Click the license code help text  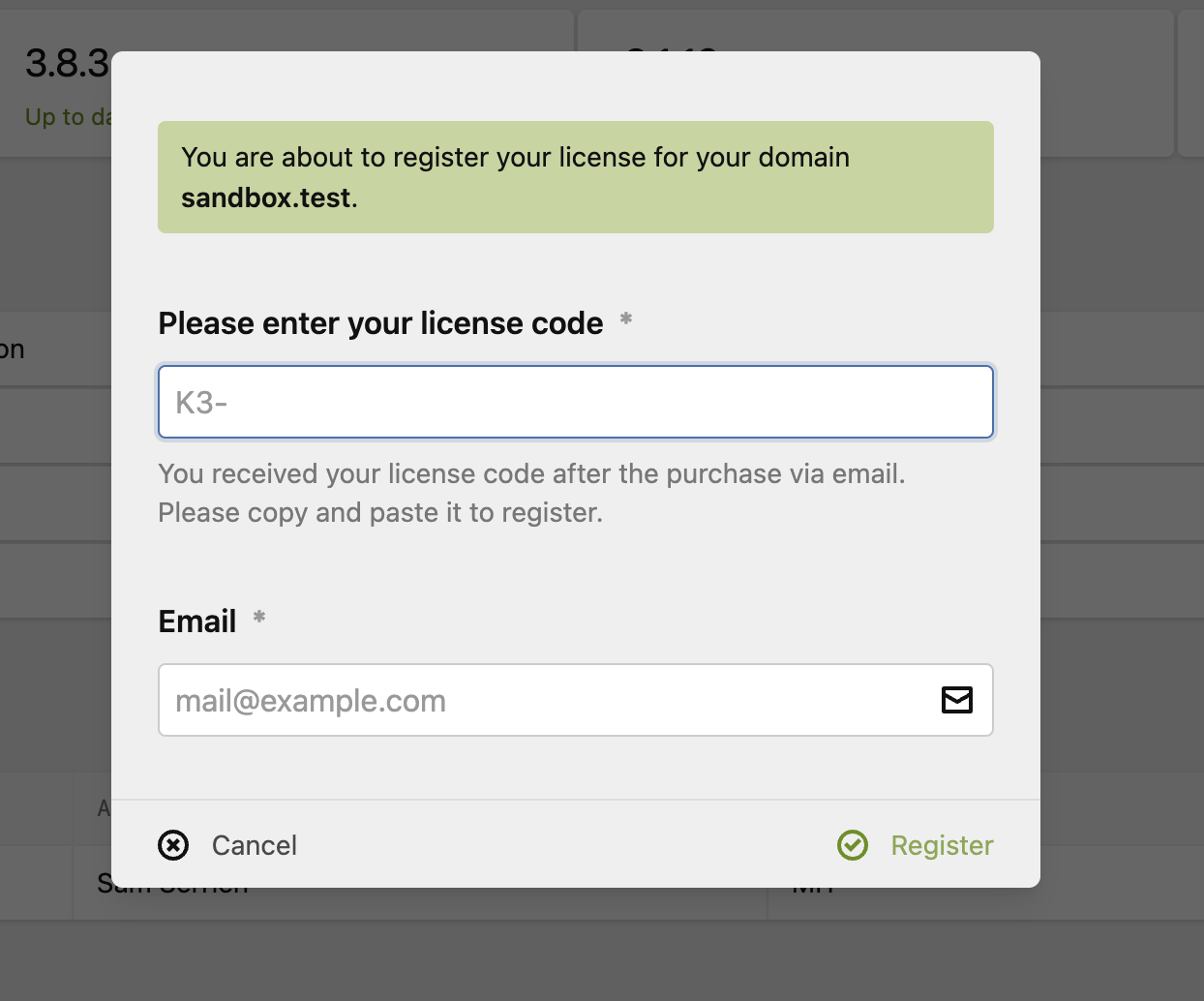coord(530,493)
